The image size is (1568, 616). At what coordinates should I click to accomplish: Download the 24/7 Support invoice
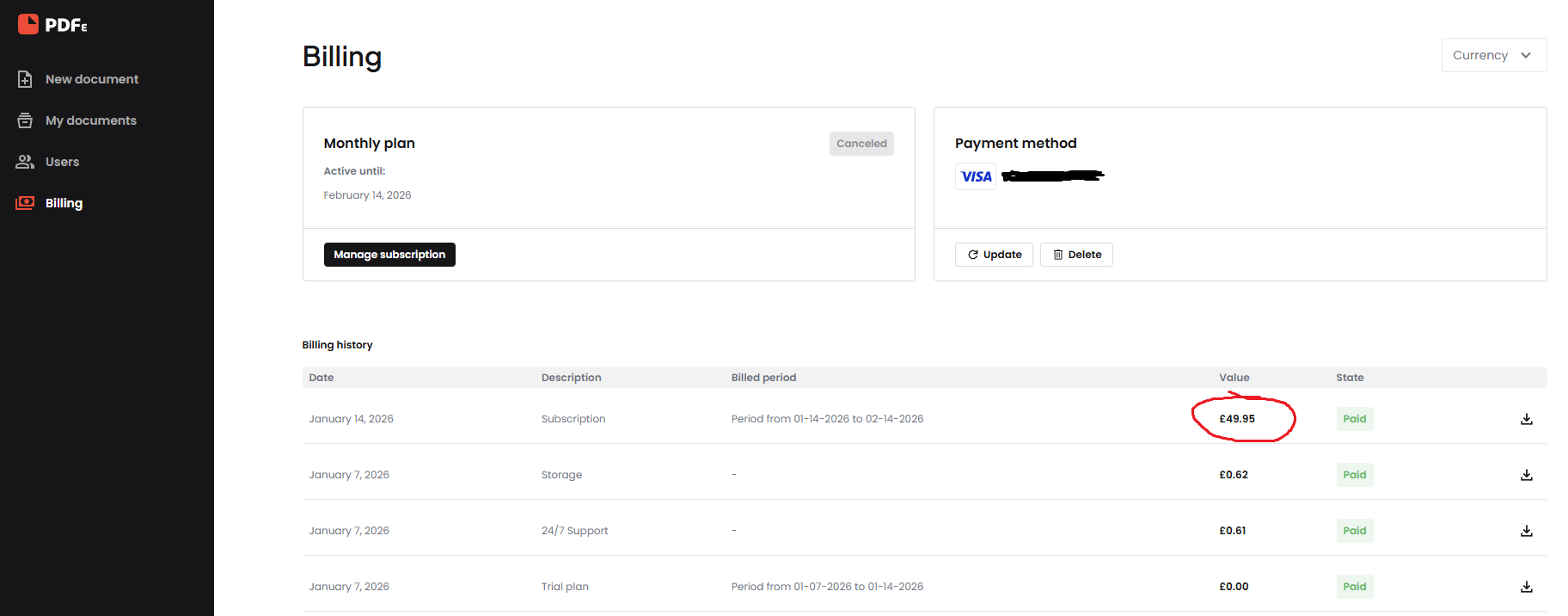1527,531
